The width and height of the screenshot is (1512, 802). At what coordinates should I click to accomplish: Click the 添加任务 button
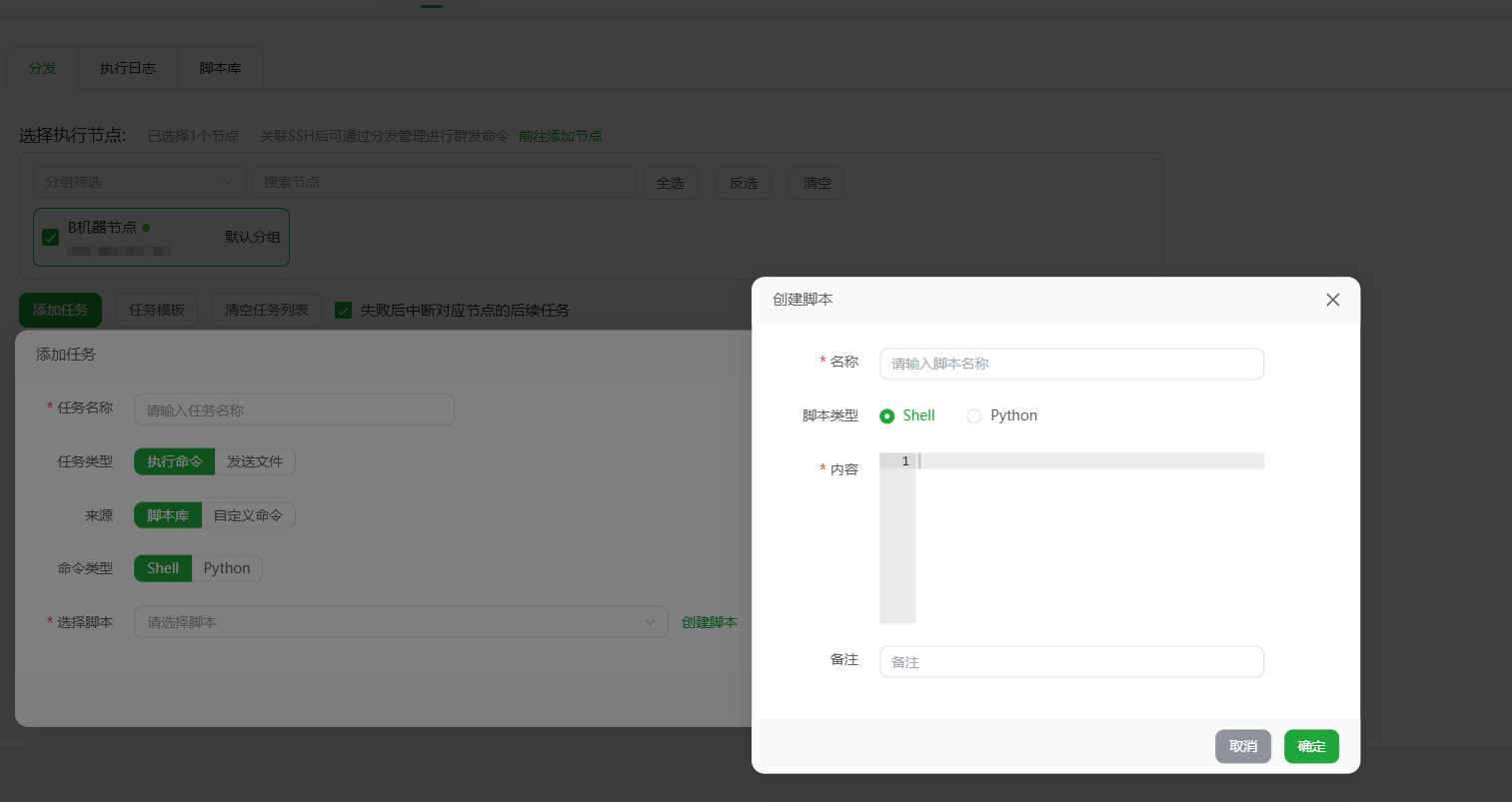(x=60, y=310)
